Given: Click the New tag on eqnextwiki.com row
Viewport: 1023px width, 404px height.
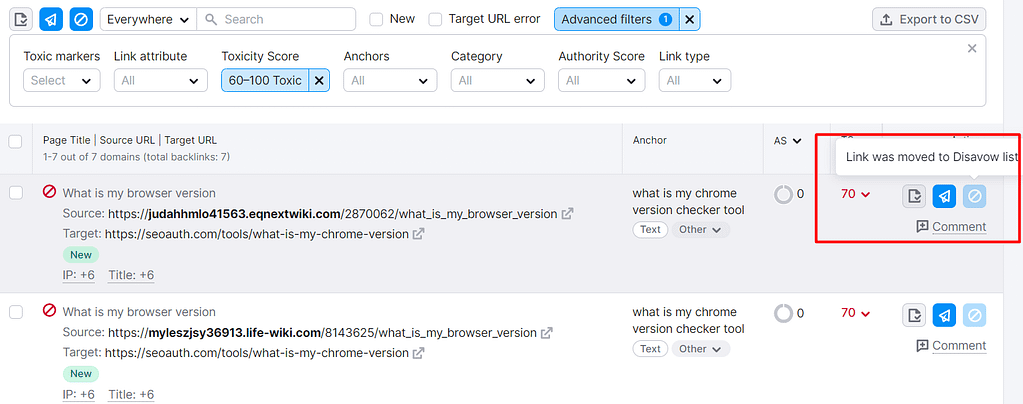Looking at the screenshot, I should 81,255.
